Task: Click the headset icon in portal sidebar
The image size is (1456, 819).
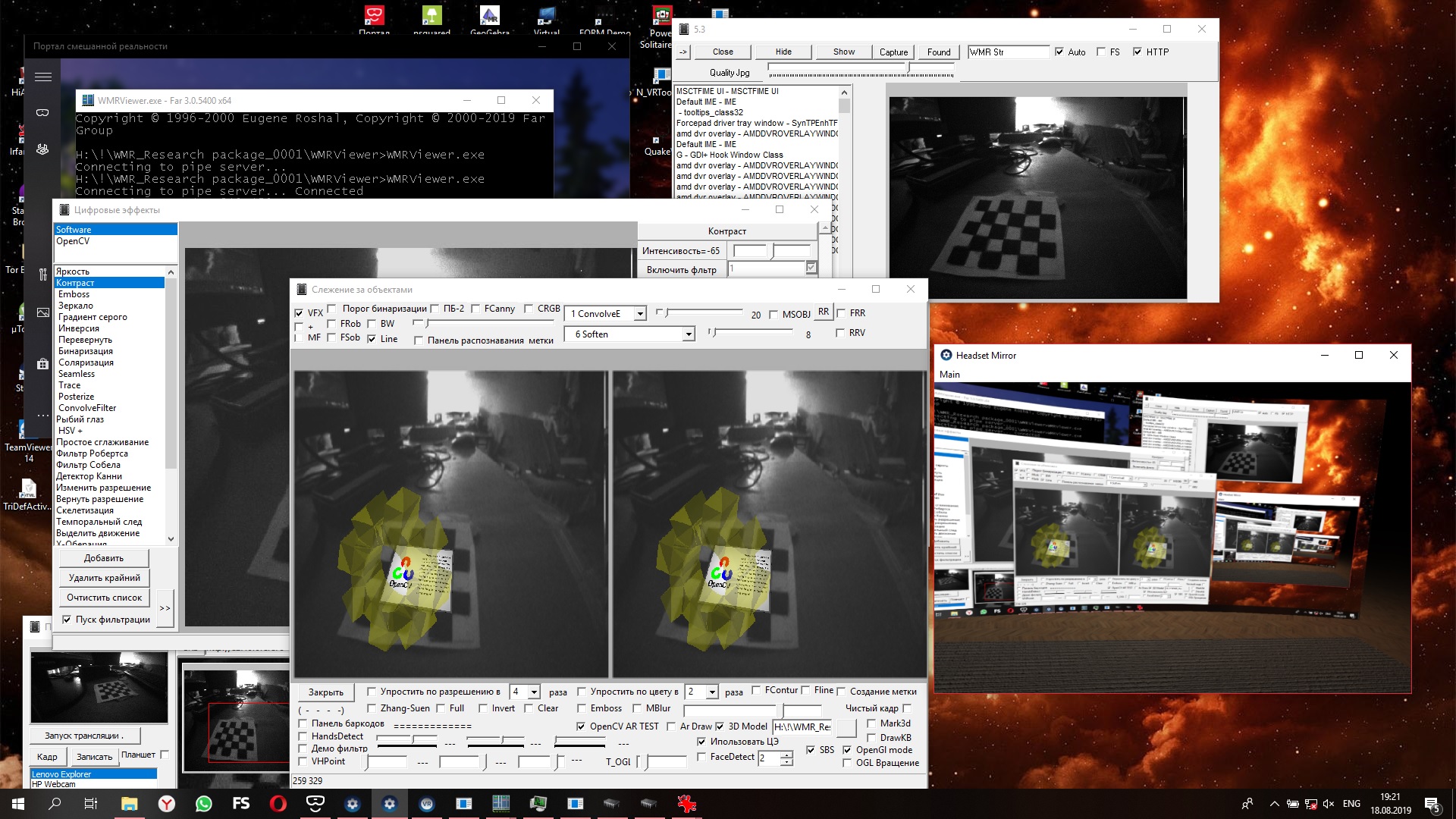Action: coord(43,112)
